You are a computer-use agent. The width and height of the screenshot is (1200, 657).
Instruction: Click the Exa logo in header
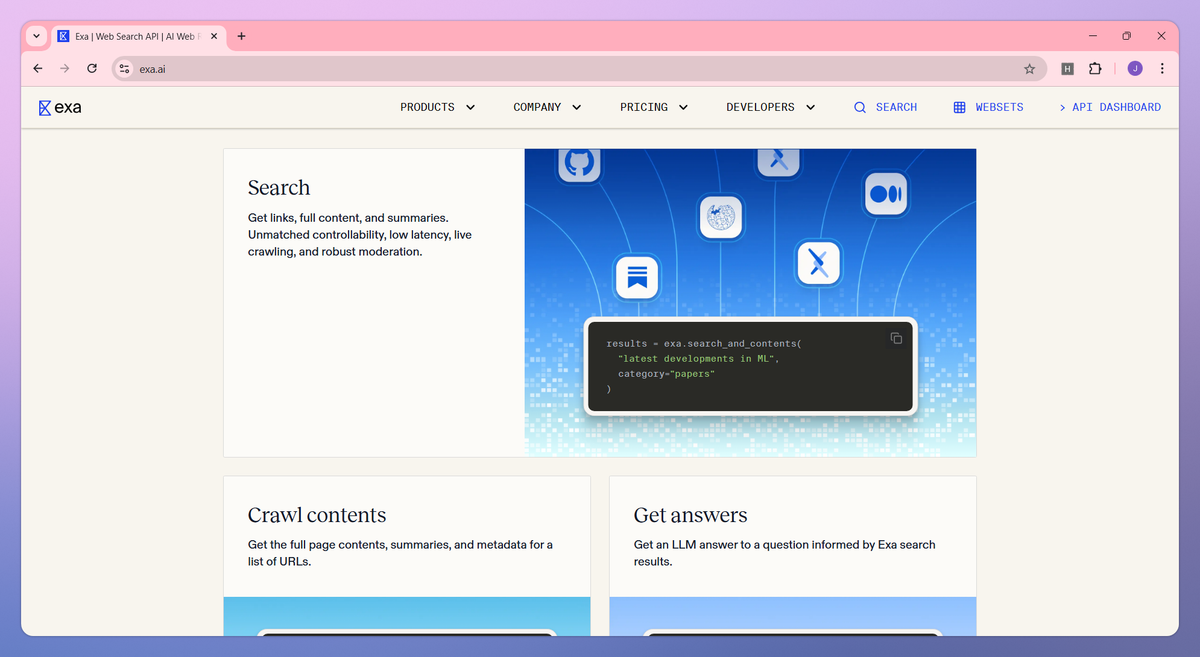tap(60, 108)
